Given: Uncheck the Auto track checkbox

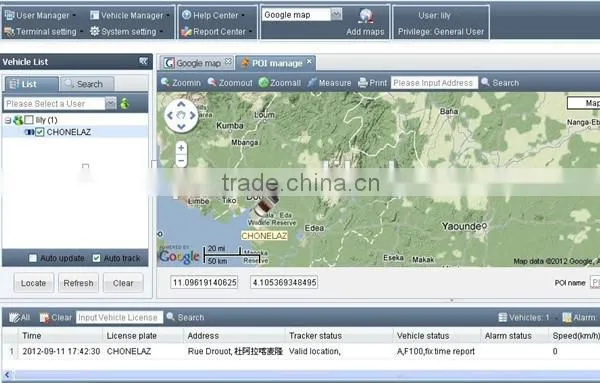Looking at the screenshot, I should click(x=96, y=258).
